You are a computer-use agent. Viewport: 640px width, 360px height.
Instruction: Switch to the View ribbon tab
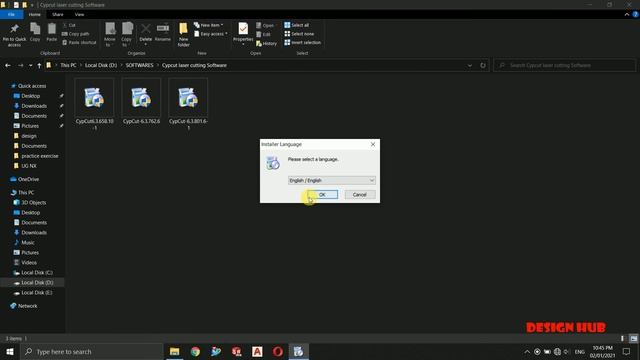pyautogui.click(x=79, y=14)
